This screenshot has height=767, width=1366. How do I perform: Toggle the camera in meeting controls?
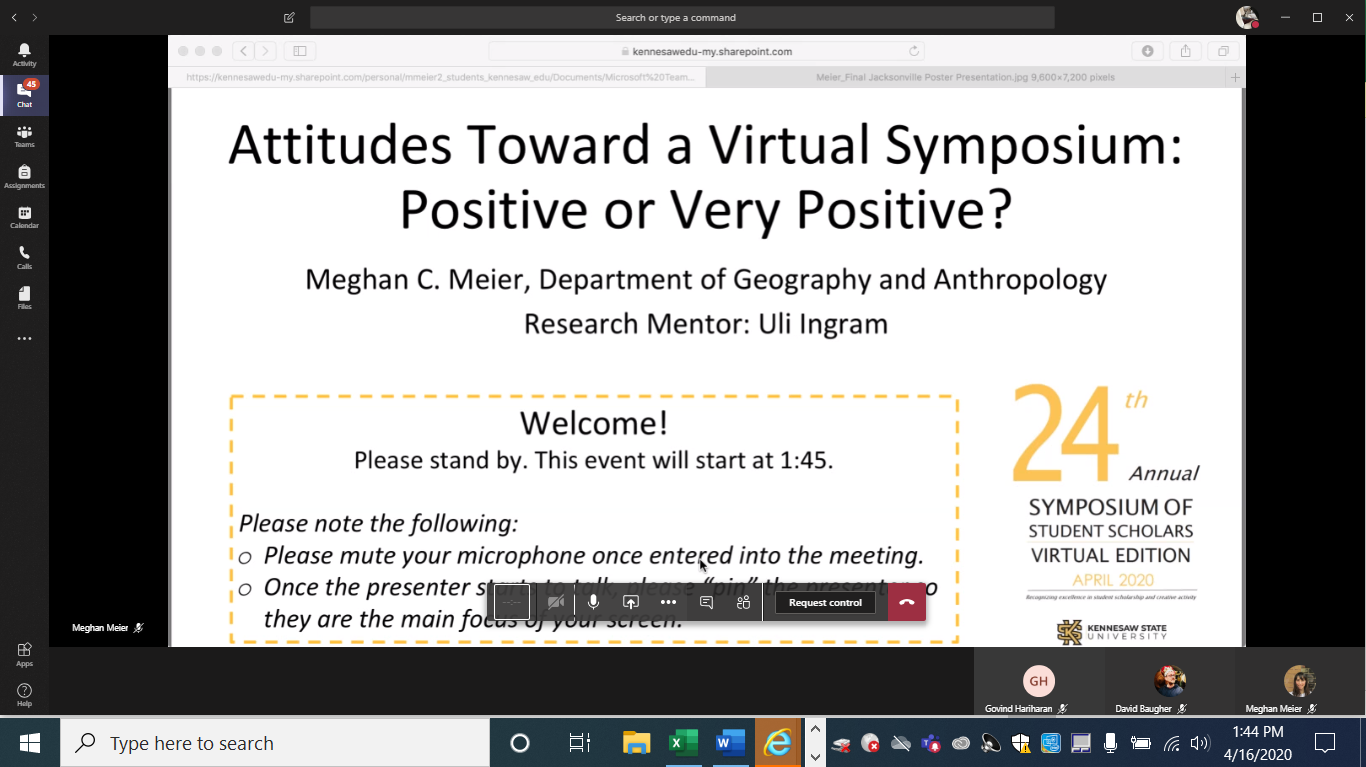pos(556,603)
